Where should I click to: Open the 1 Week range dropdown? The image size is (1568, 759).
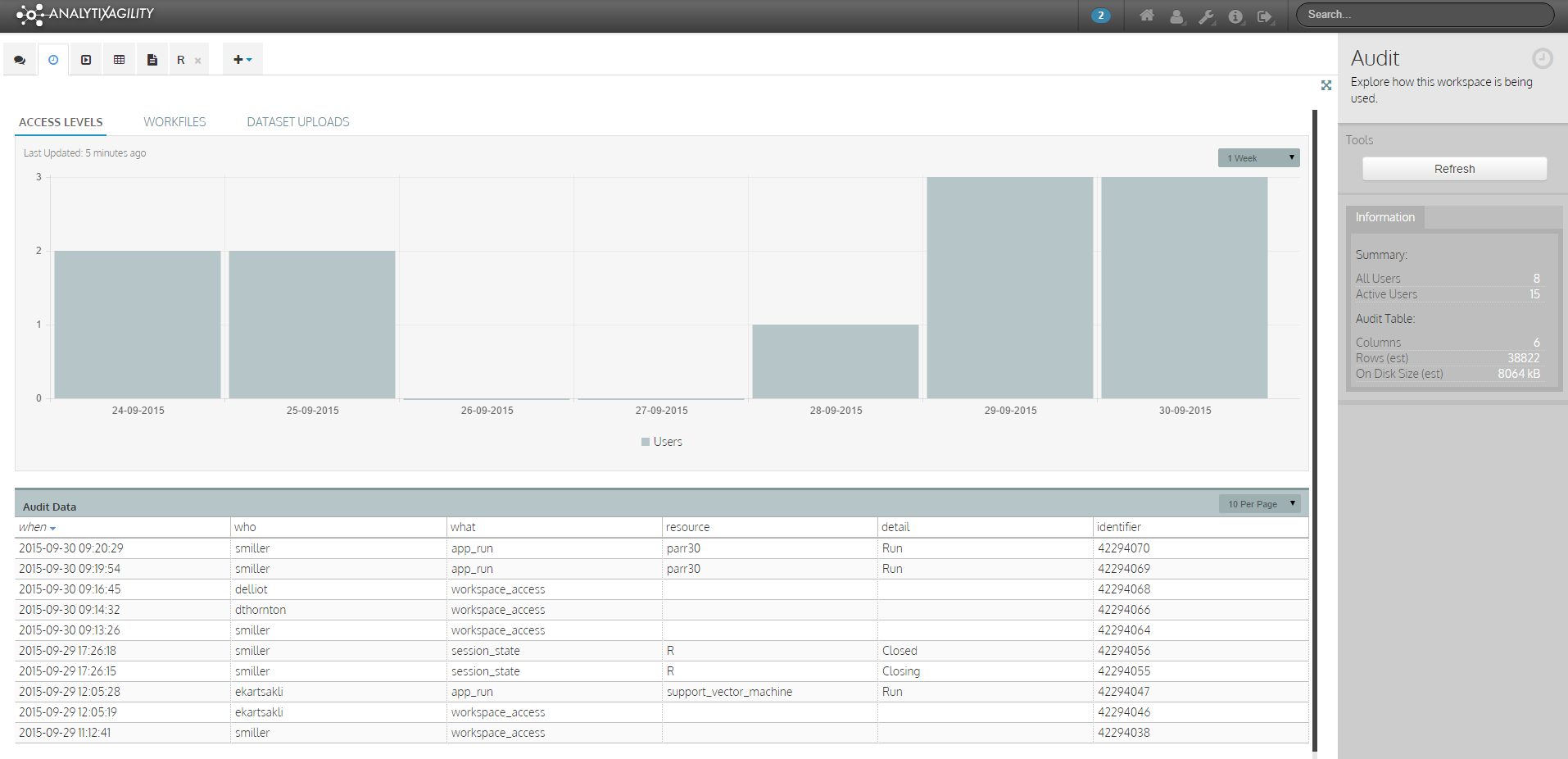[1259, 158]
